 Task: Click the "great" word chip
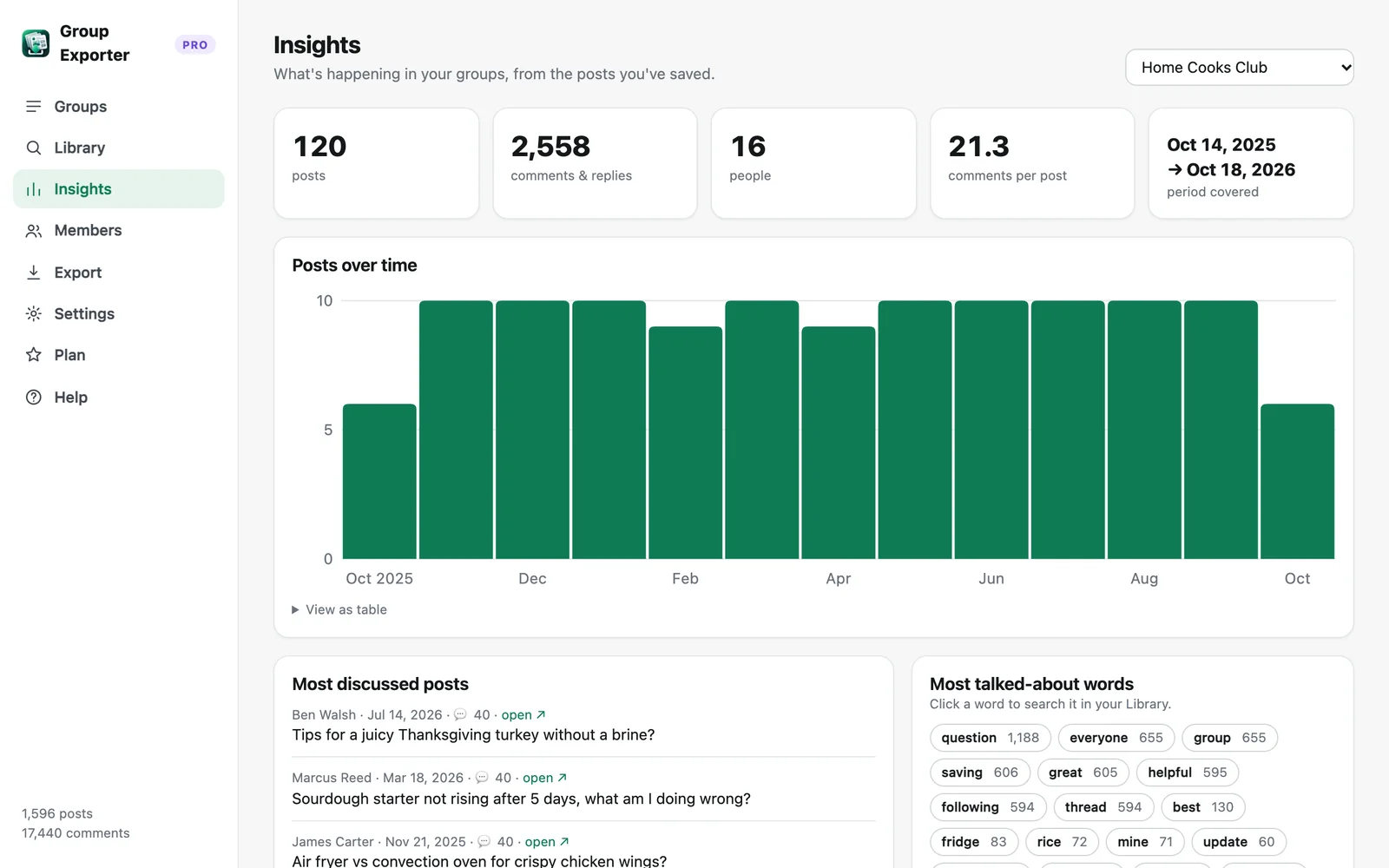tap(1083, 773)
